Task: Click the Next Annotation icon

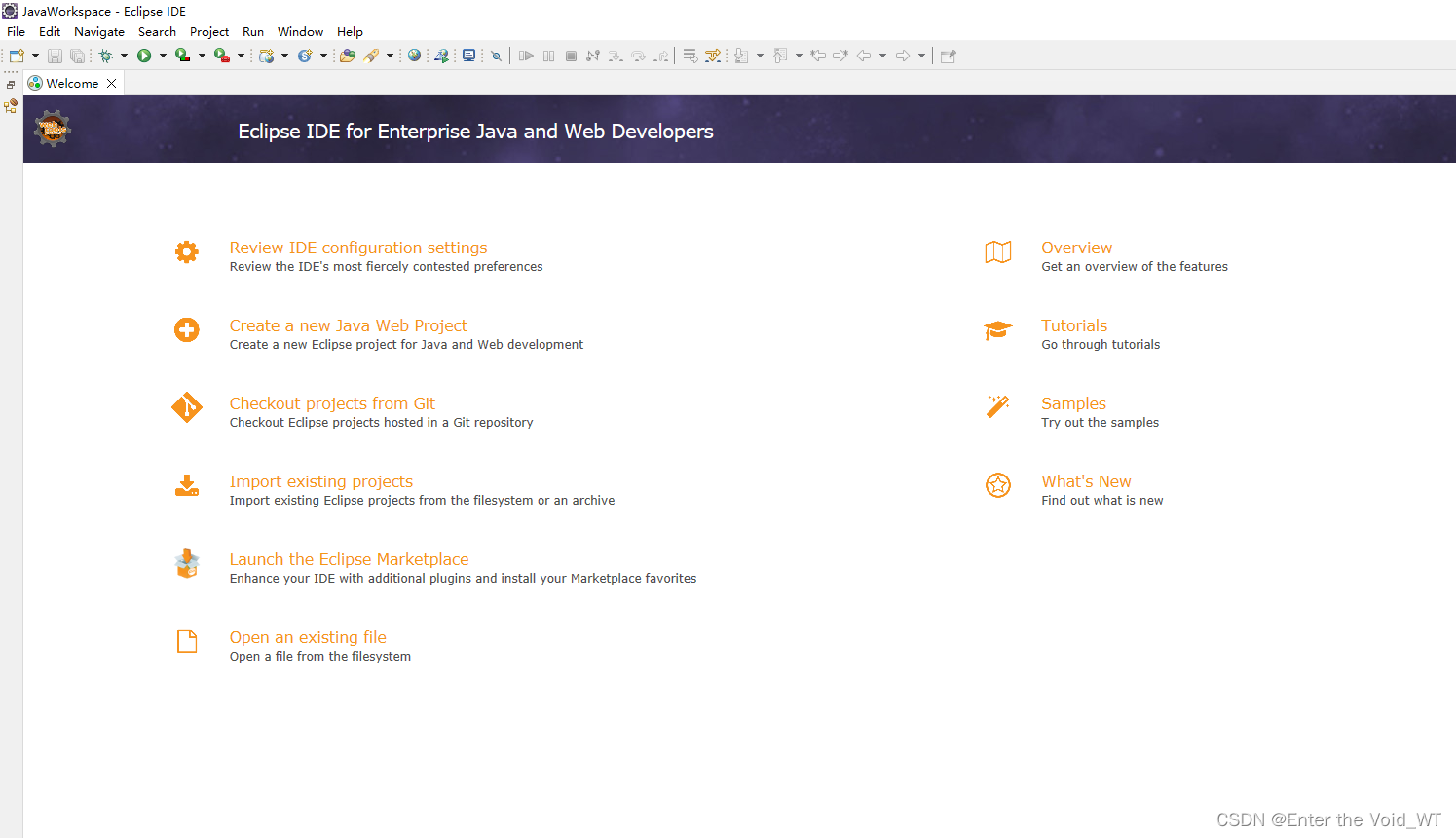Action: click(741, 56)
